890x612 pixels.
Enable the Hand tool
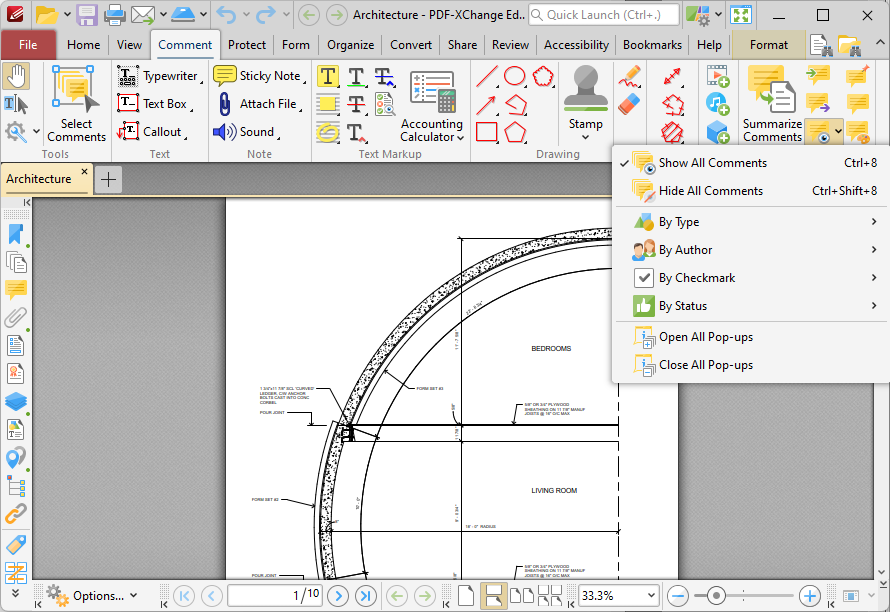(16, 77)
